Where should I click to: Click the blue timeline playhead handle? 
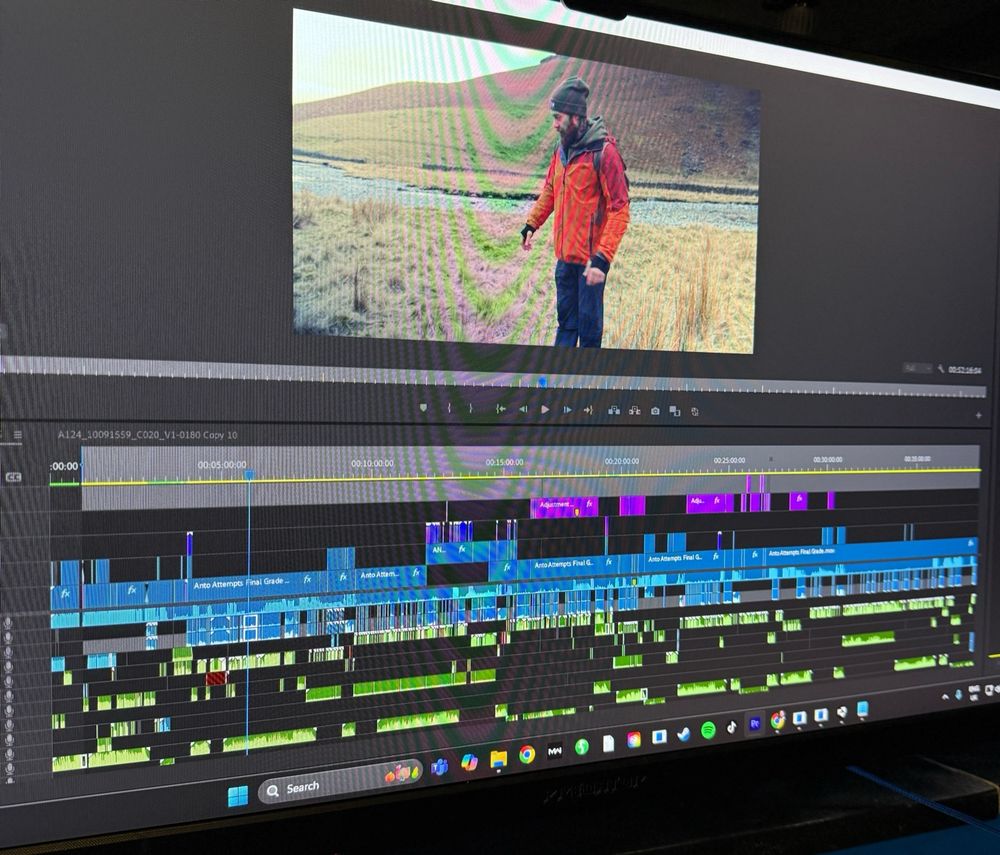tap(249, 475)
